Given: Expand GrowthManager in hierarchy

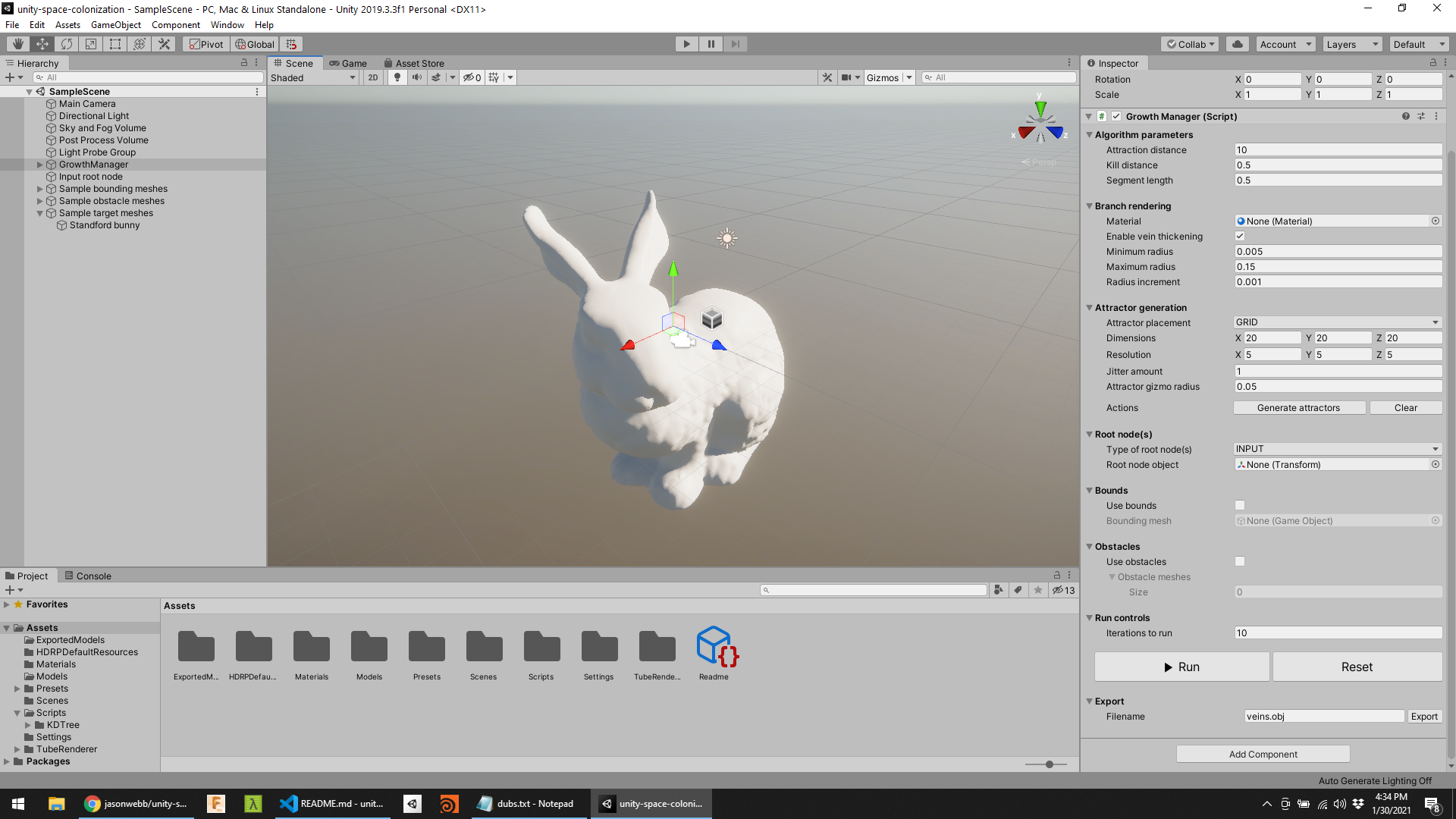Looking at the screenshot, I should (x=39, y=165).
